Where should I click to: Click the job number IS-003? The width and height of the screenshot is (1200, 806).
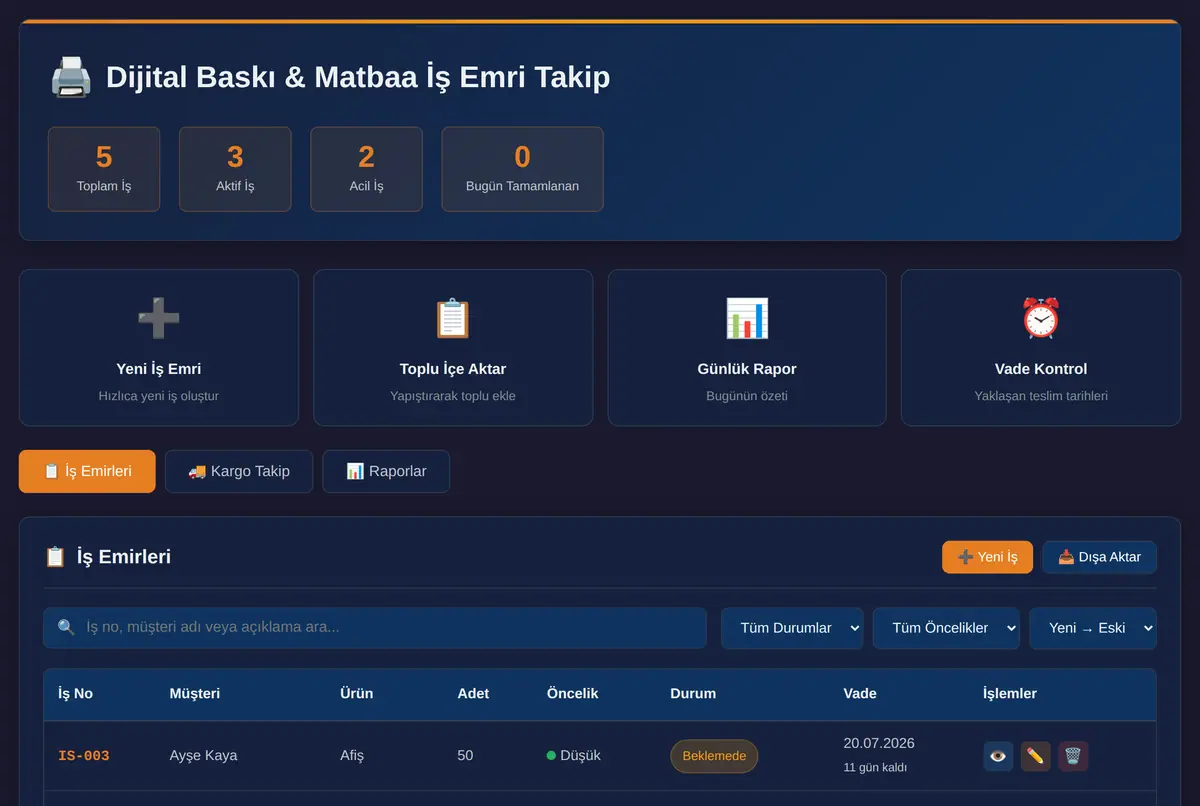point(84,756)
